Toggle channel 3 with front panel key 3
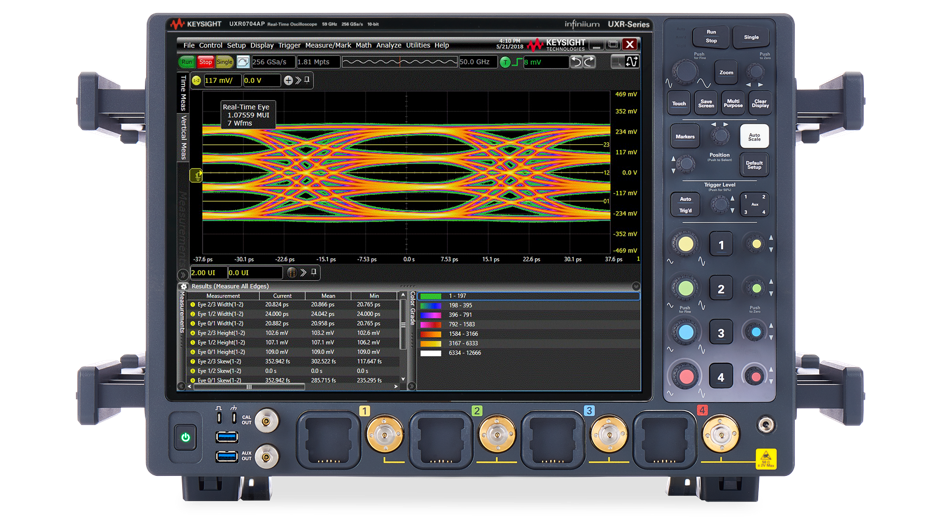Image resolution: width=934 pixels, height=525 pixels. click(x=721, y=333)
